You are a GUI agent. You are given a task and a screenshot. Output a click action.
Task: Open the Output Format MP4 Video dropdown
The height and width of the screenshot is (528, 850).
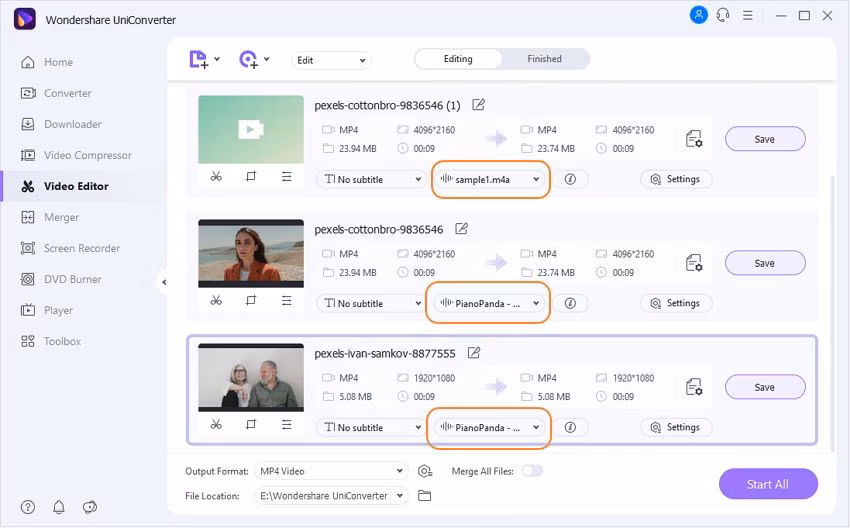click(331, 471)
